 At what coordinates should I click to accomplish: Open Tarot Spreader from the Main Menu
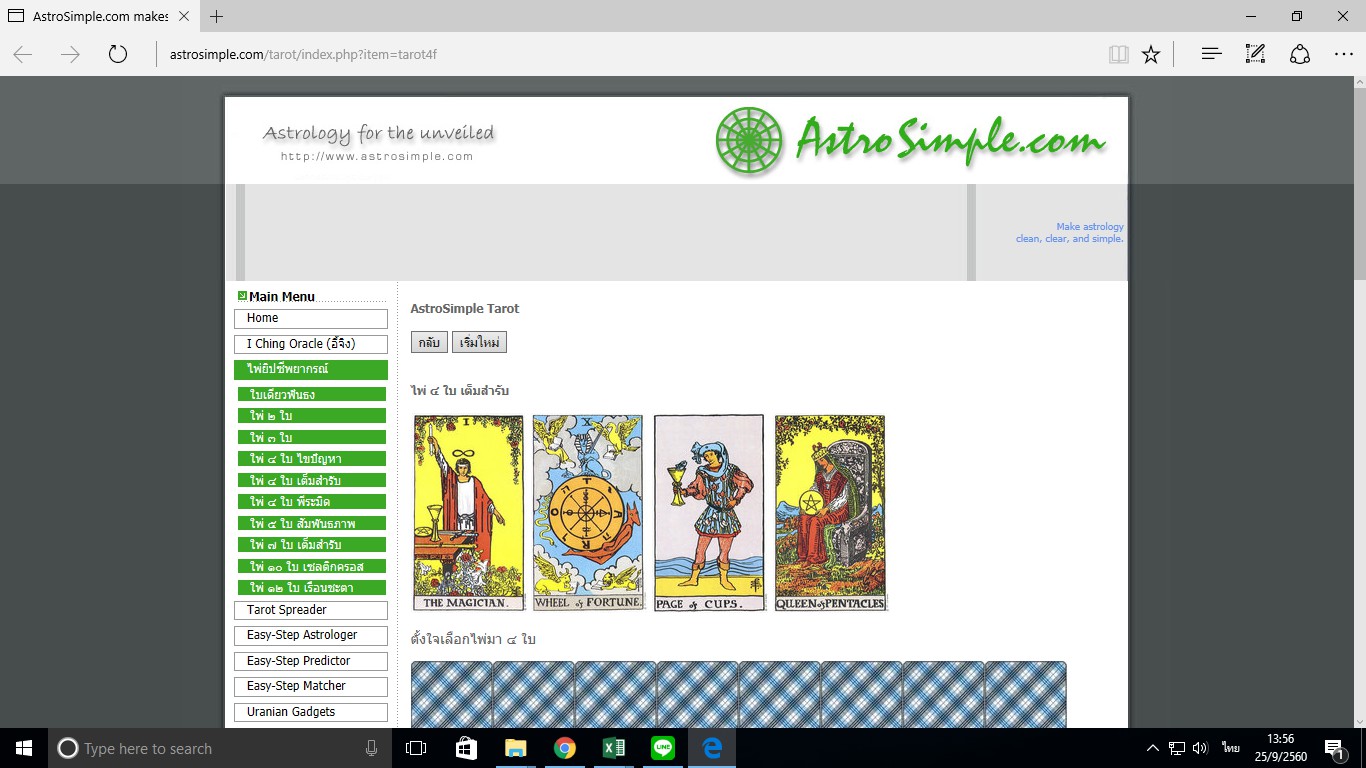[x=311, y=610]
